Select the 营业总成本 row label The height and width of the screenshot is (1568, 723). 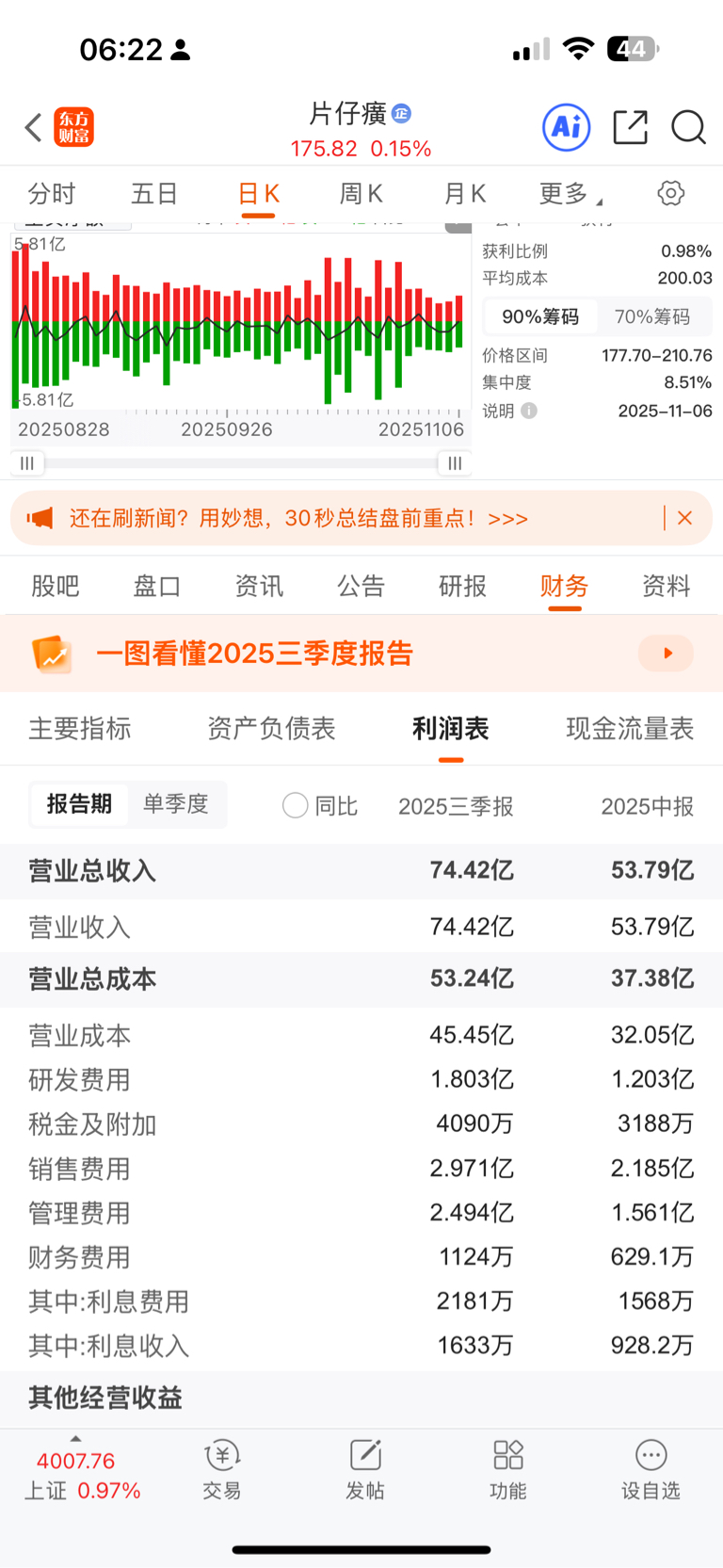92,979
